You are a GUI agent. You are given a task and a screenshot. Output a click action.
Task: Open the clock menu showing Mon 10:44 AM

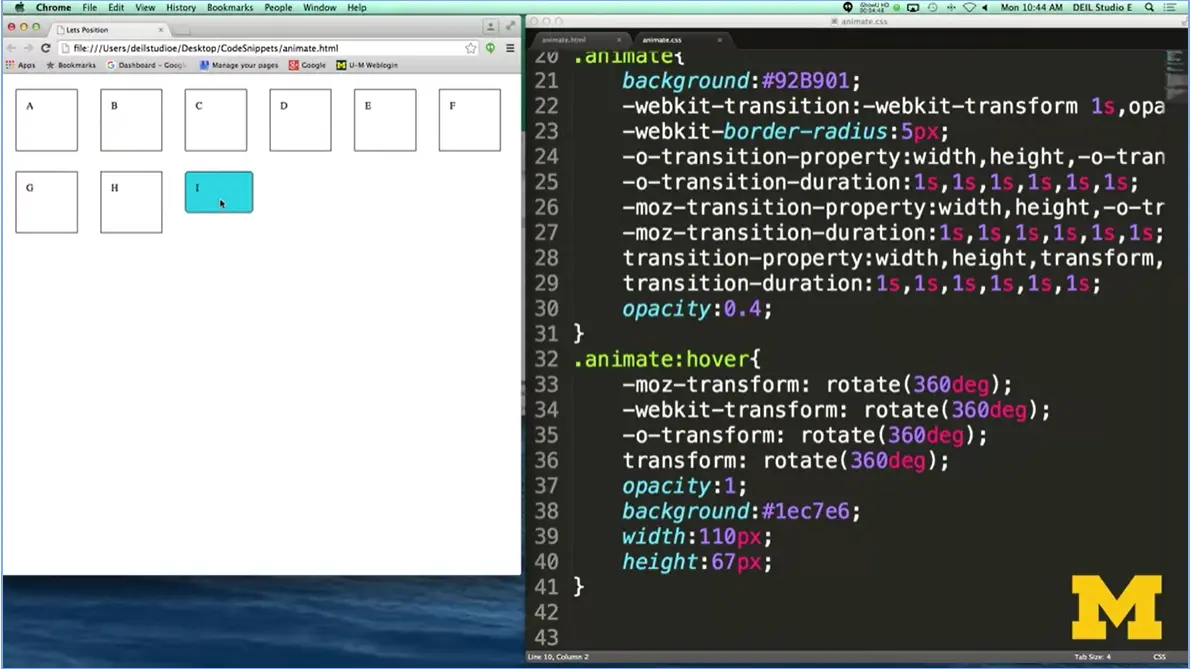pos(1032,7)
